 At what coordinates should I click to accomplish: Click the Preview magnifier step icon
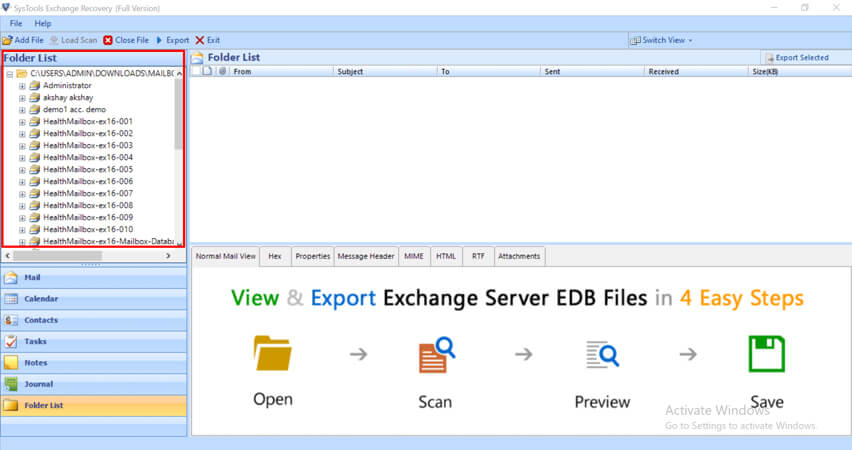pyautogui.click(x=602, y=354)
